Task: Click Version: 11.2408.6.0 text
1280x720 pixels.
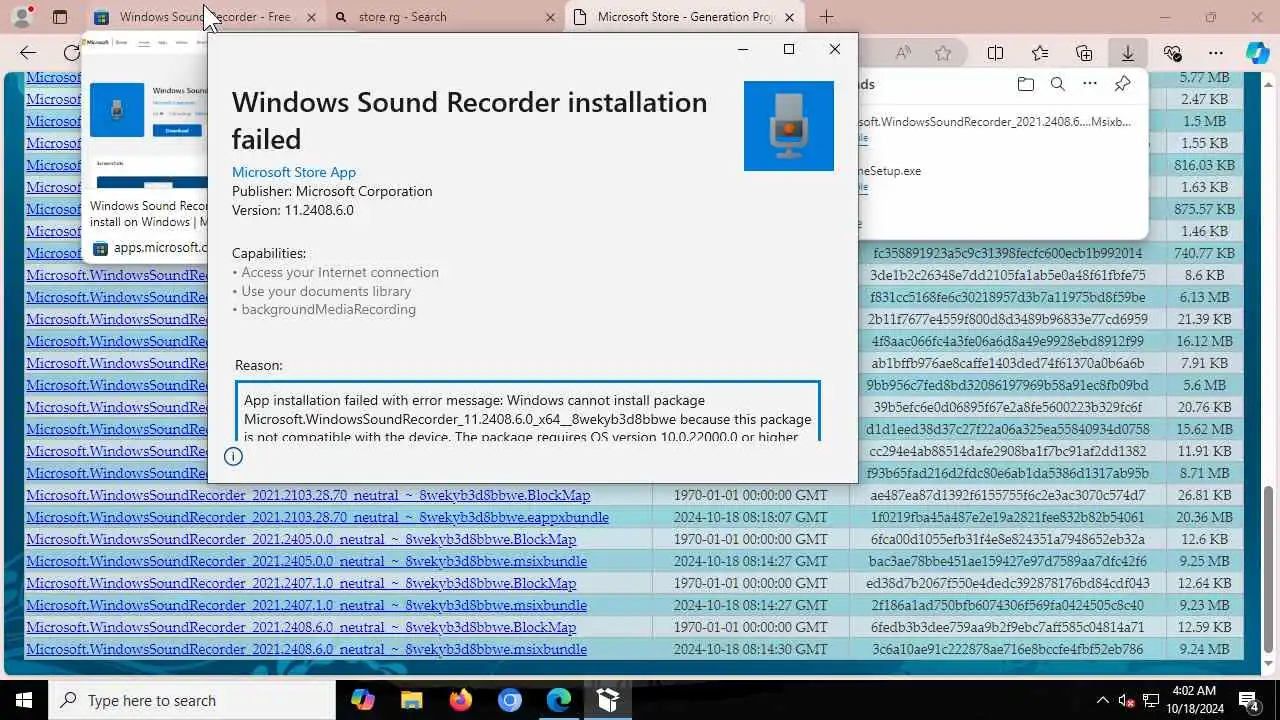Action: point(293,210)
